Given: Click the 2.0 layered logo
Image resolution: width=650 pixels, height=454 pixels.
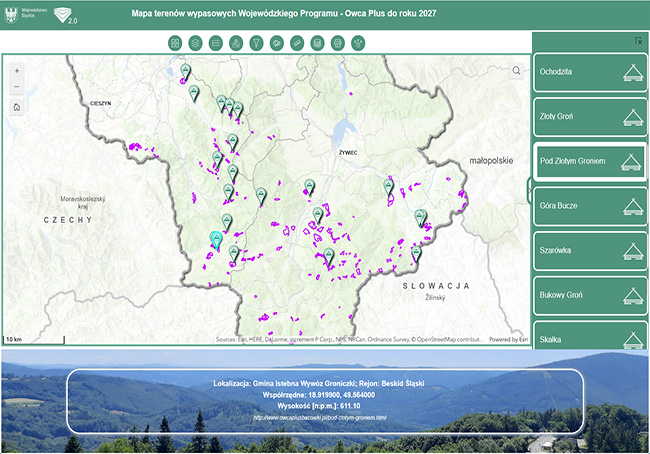Looking at the screenshot, I should [x=65, y=16].
